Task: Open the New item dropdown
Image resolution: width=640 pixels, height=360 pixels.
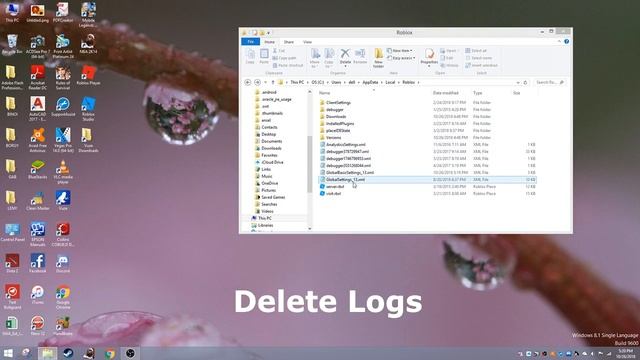Action: pyautogui.click(x=400, y=51)
